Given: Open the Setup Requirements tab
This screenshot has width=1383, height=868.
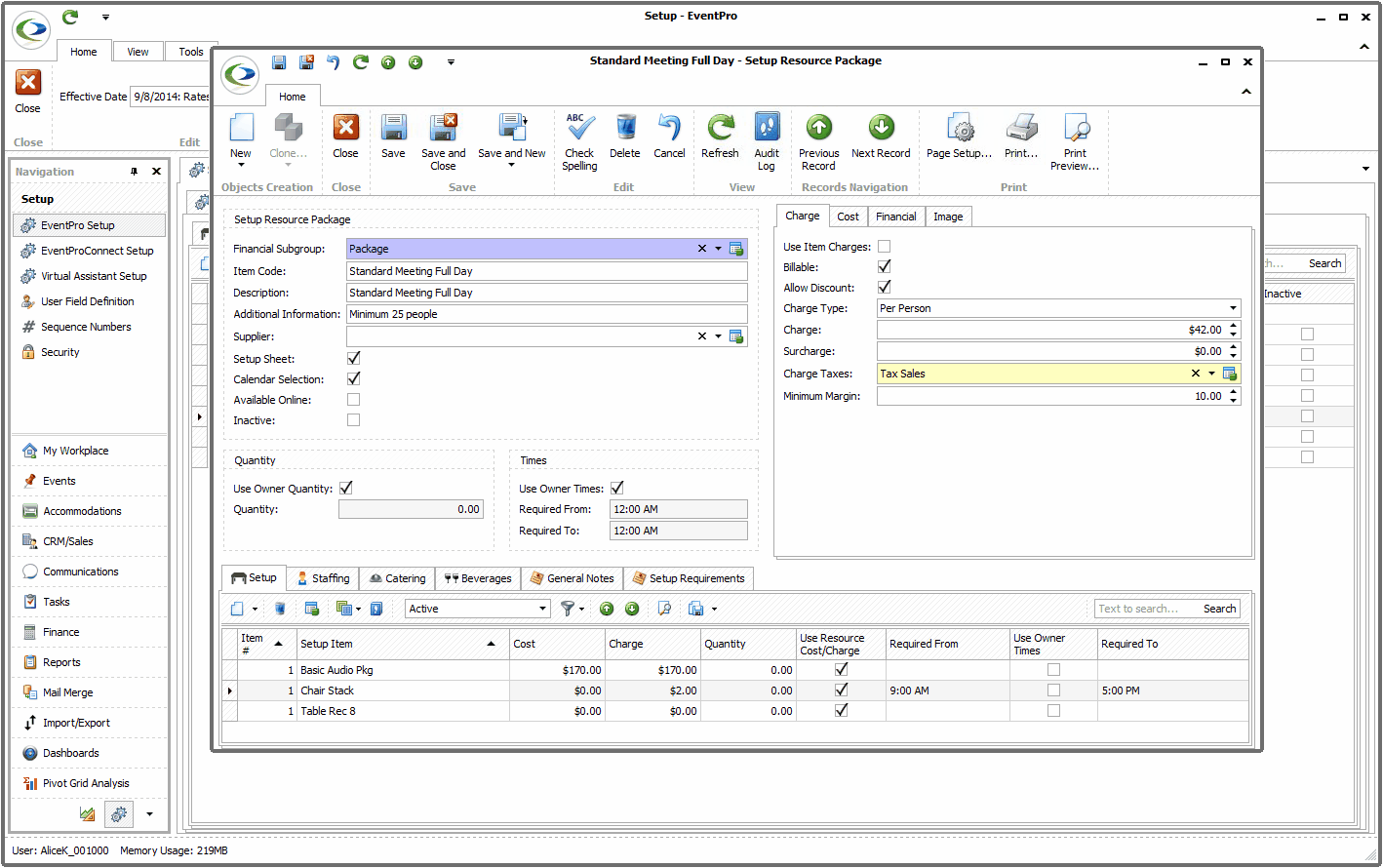Looking at the screenshot, I should (689, 578).
